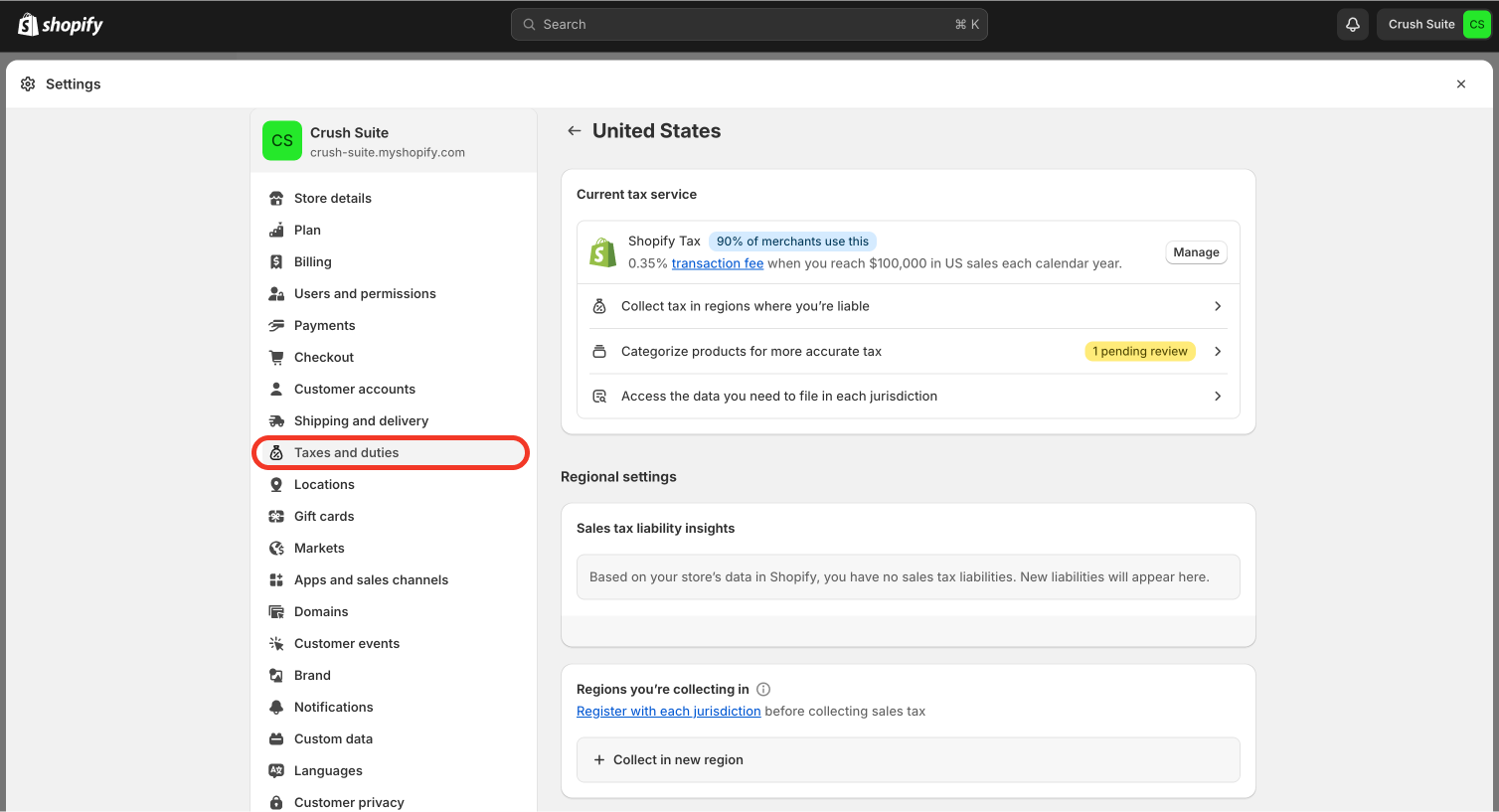The image size is (1499, 812).
Task: Open Store details settings
Action: click(x=393, y=199)
